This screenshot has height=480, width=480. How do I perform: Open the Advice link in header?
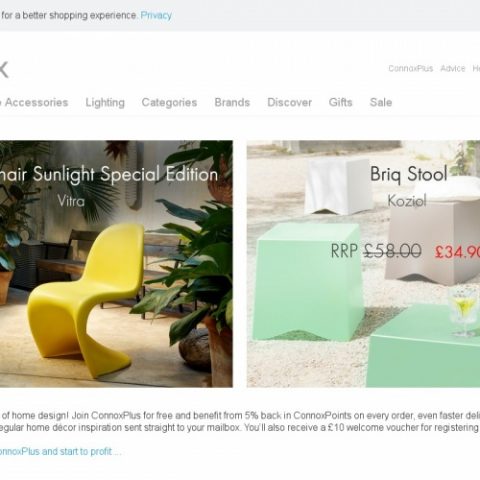click(453, 68)
